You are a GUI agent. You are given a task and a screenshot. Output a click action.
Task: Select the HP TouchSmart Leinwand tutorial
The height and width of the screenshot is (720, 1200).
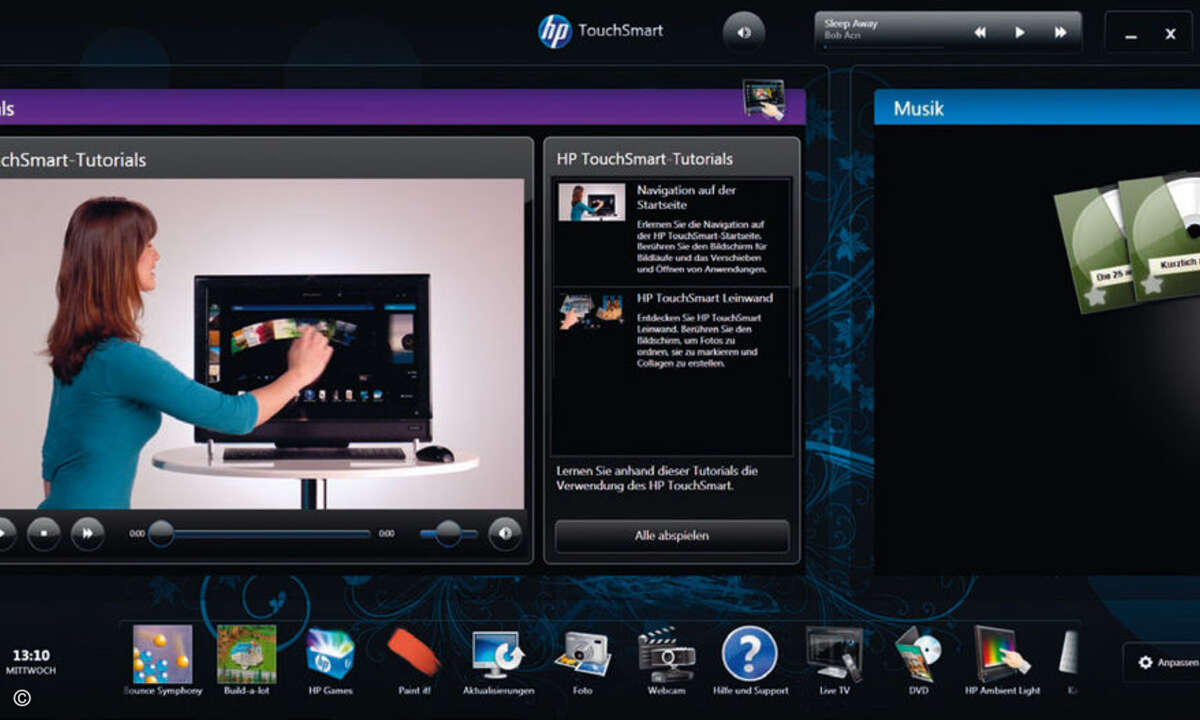[672, 330]
